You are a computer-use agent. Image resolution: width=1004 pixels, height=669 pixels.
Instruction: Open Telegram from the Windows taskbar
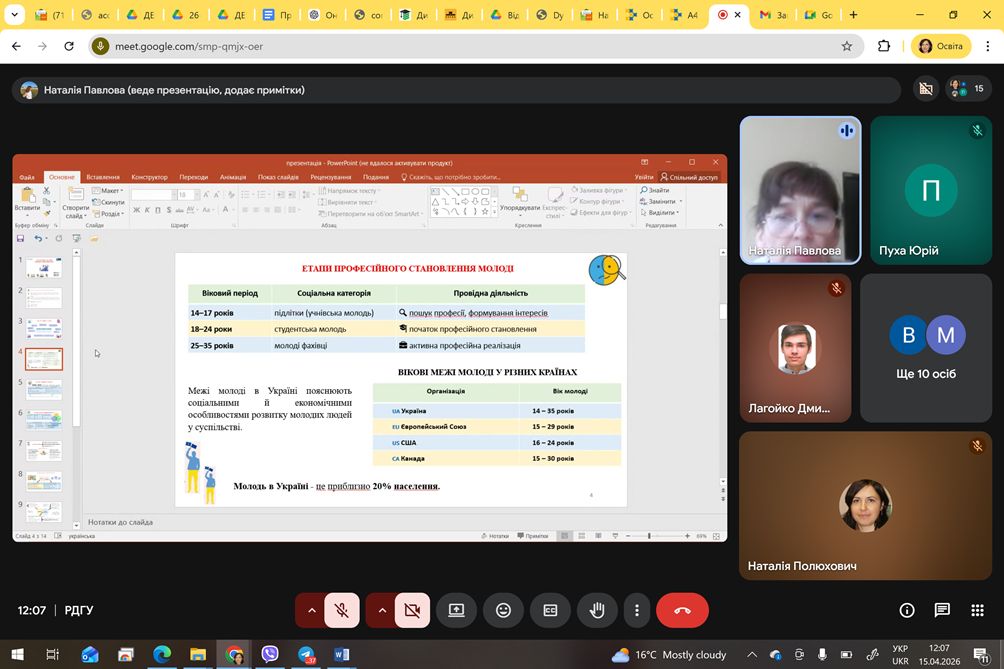(x=306, y=655)
